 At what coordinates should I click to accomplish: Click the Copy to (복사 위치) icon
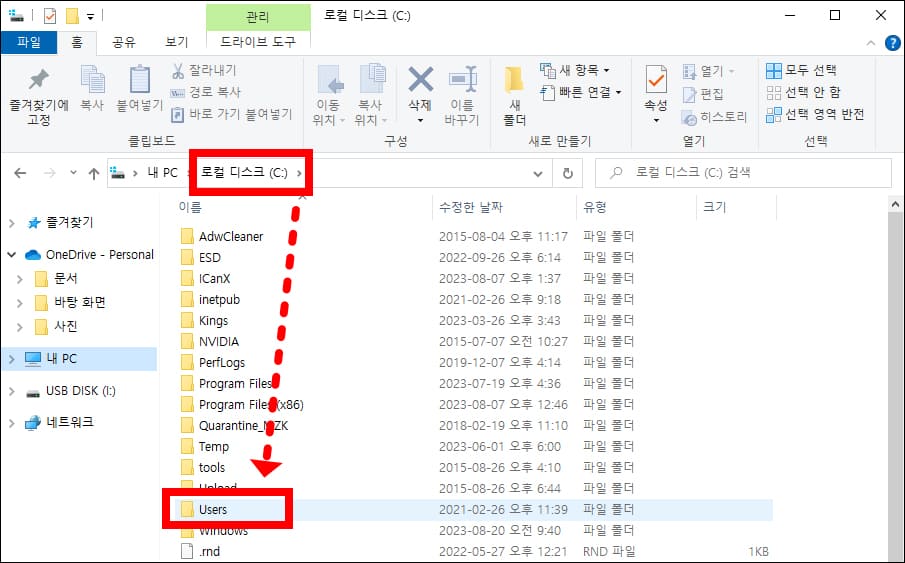(x=372, y=80)
